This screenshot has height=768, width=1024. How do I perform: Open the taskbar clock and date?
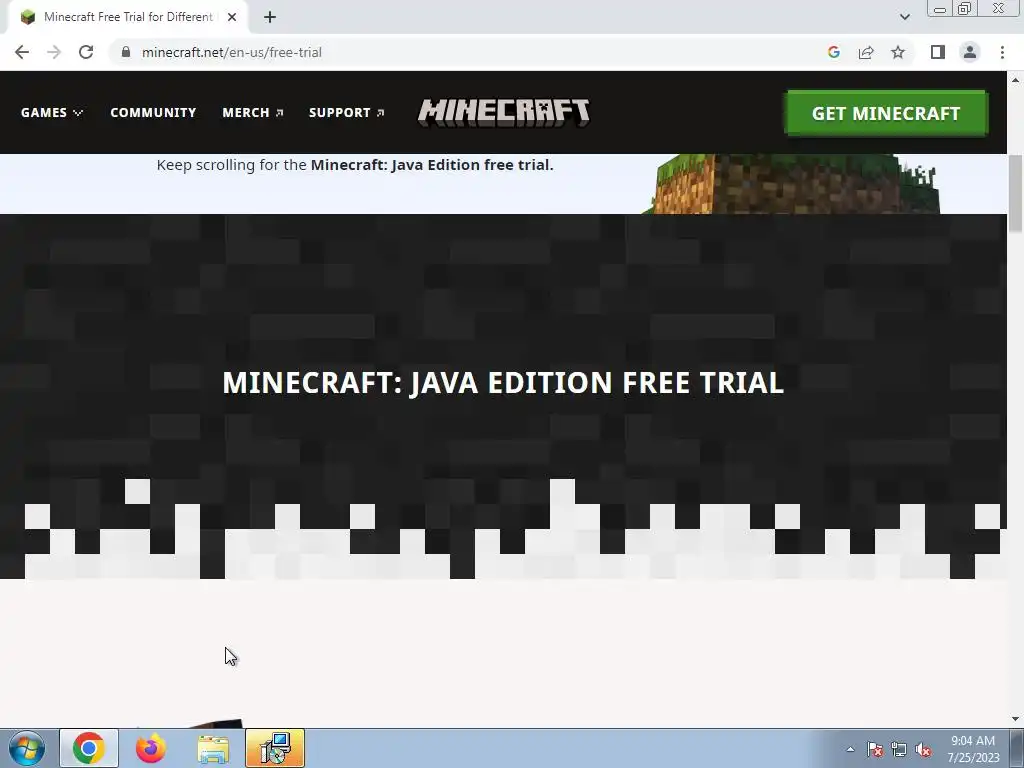point(973,749)
